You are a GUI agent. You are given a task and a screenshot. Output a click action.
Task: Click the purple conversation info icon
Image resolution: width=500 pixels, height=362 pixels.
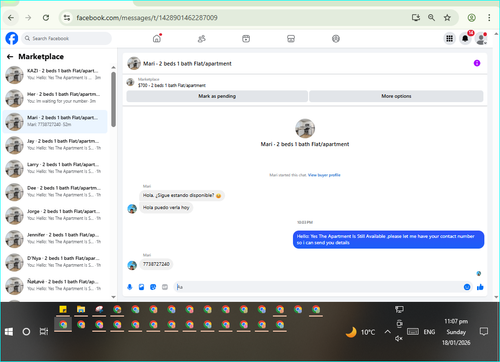click(x=477, y=63)
